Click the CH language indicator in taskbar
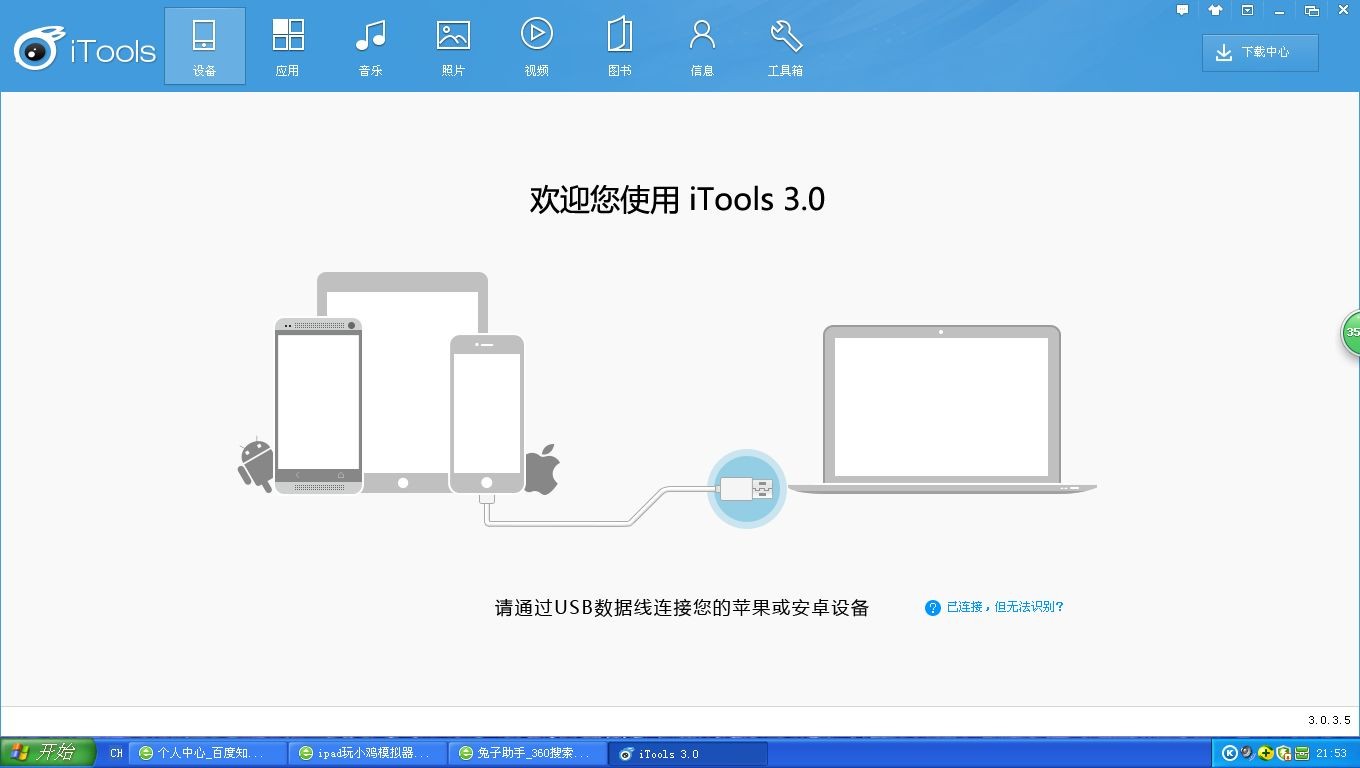1360x768 pixels. tap(116, 753)
